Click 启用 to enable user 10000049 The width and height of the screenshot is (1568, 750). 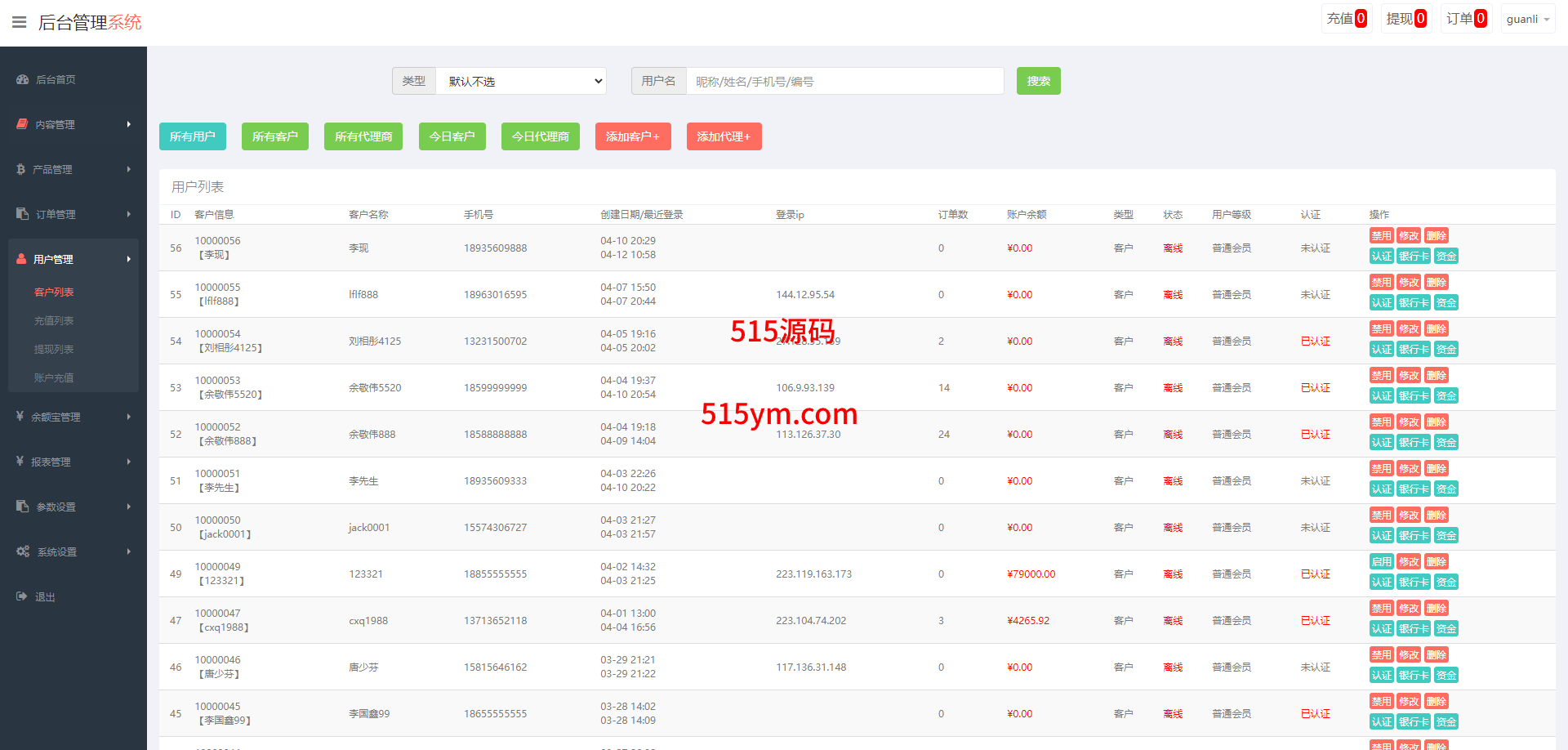[x=1381, y=562]
